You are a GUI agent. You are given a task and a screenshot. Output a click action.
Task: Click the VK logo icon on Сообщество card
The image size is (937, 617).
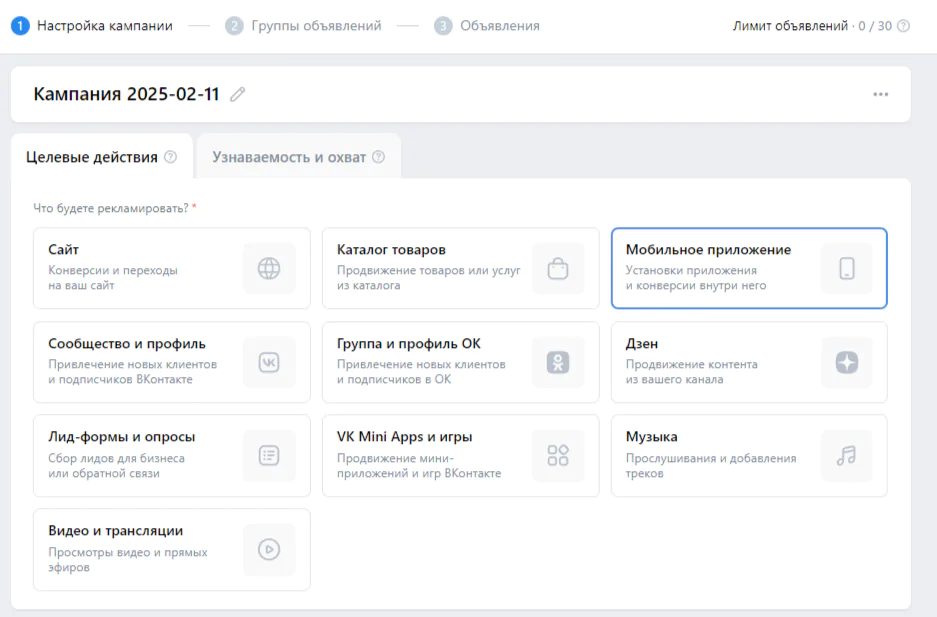(x=269, y=362)
